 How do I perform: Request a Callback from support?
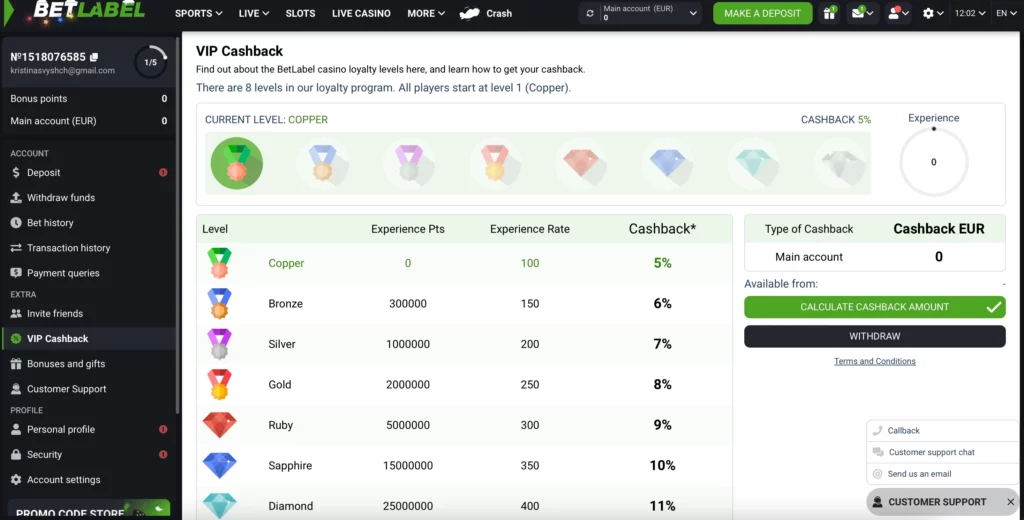click(x=940, y=431)
